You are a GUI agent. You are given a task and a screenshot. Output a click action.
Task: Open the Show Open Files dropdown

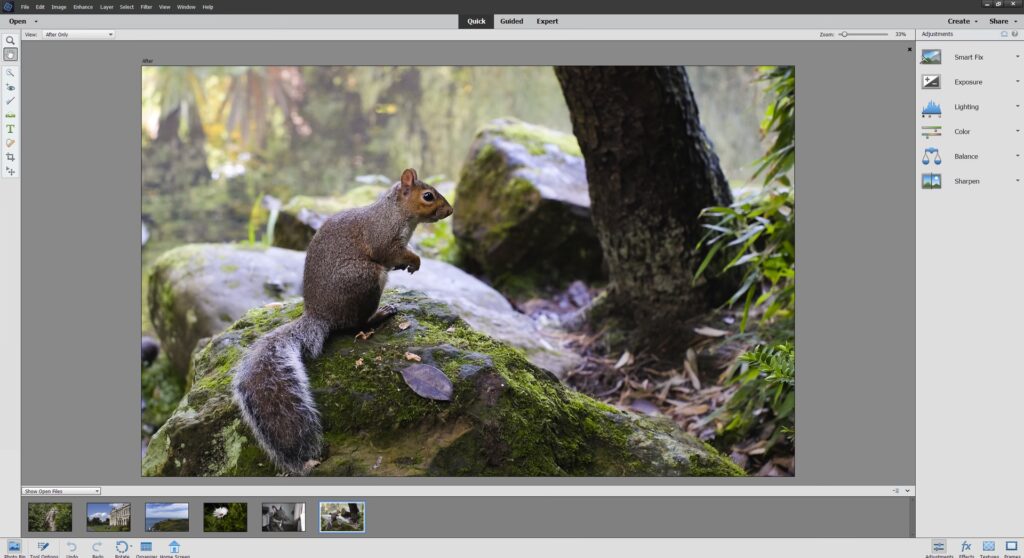tap(62, 491)
